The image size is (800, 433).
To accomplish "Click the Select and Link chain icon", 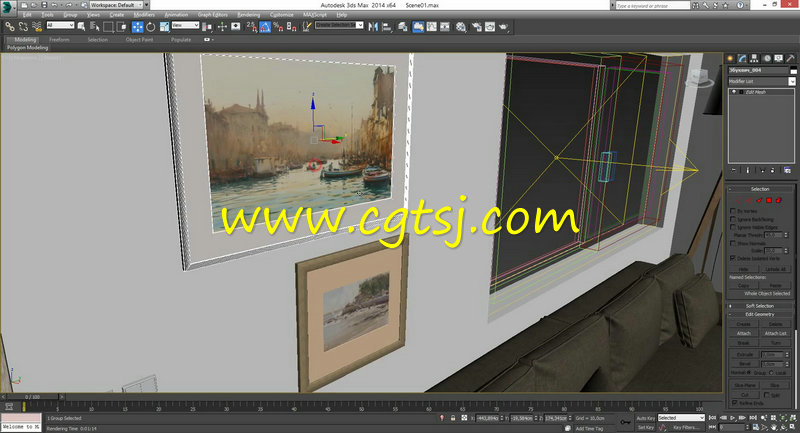I will coord(10,27).
